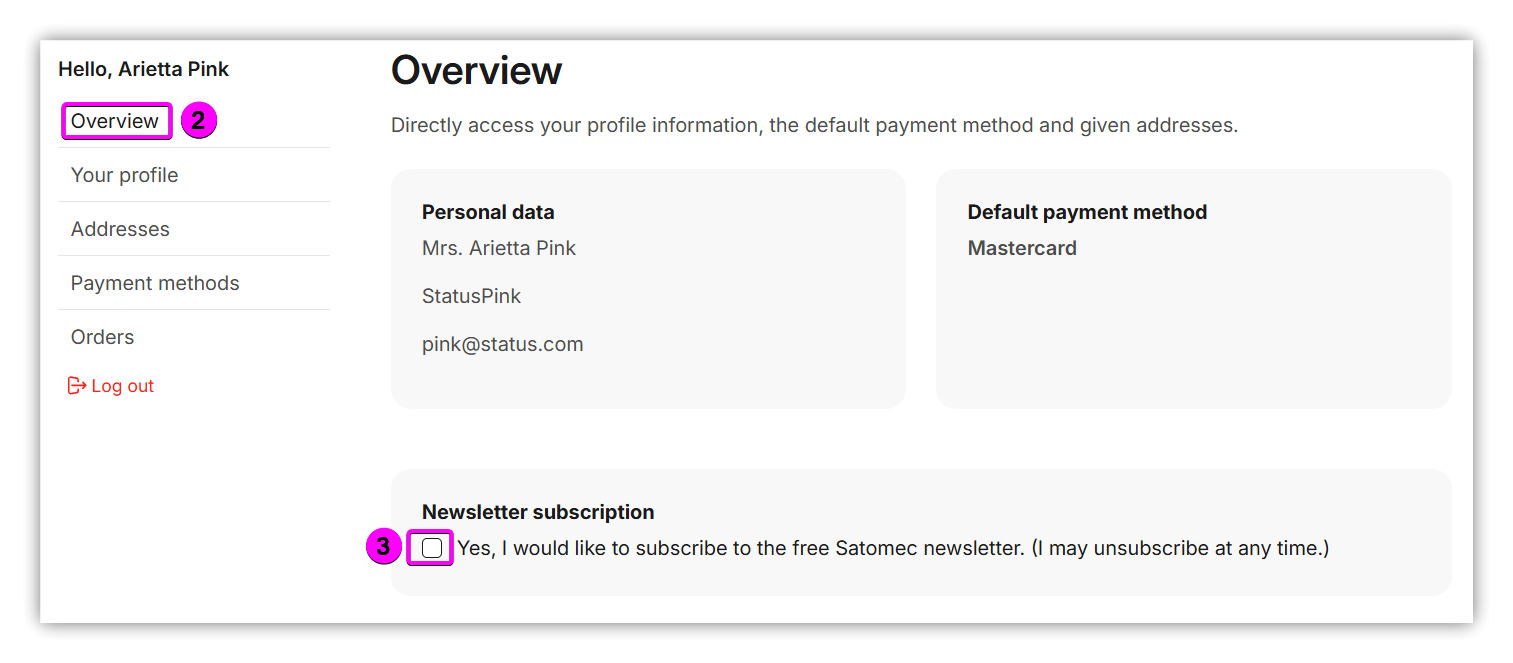
Task: Click the pink number 2 marker badge
Action: click(x=198, y=121)
